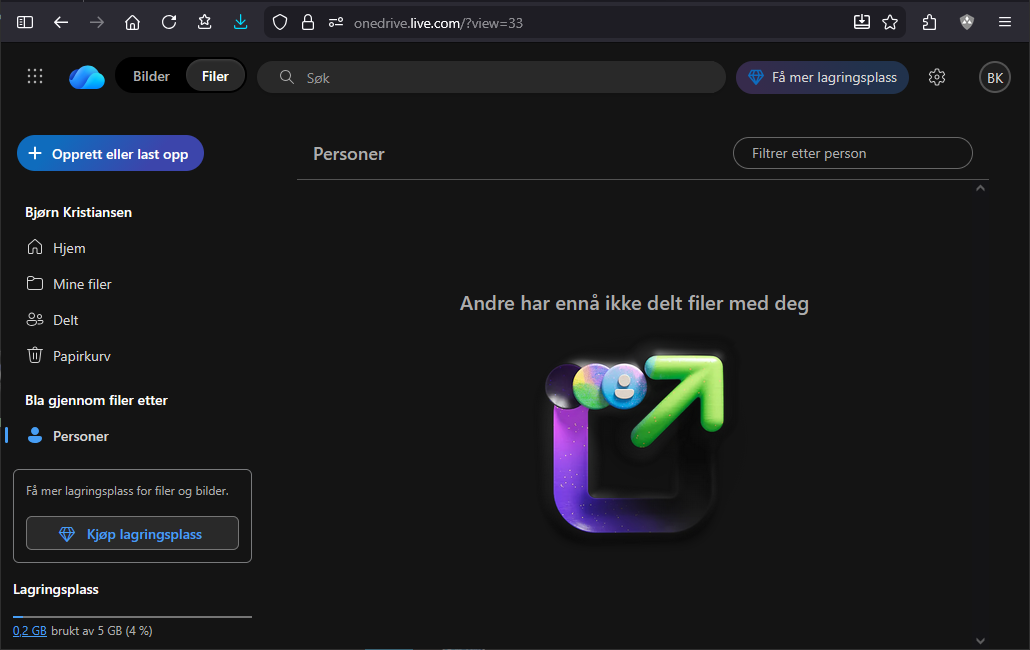Click the scrollbar down arrow

tap(980, 641)
